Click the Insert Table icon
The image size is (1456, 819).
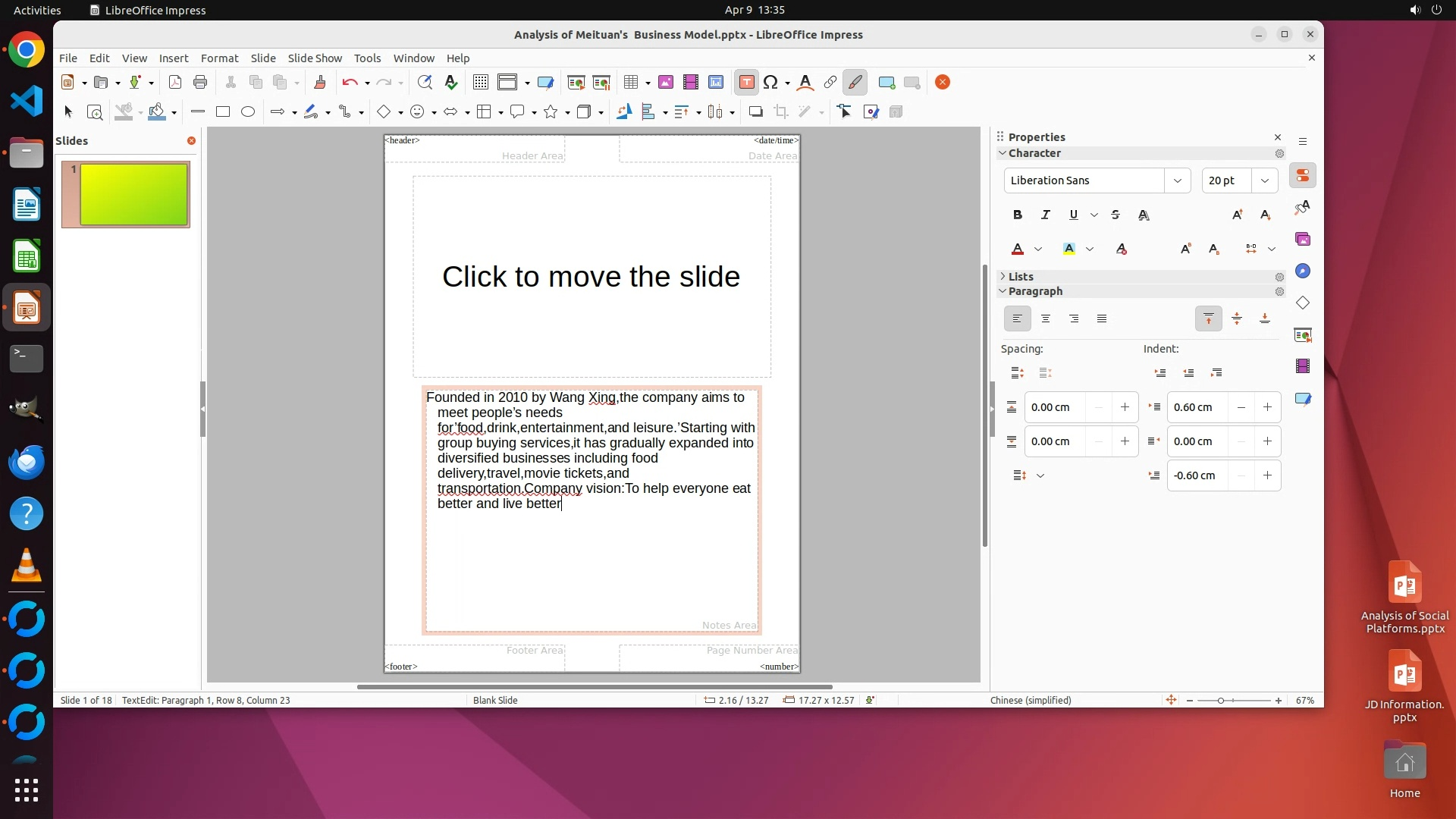pos(630,83)
